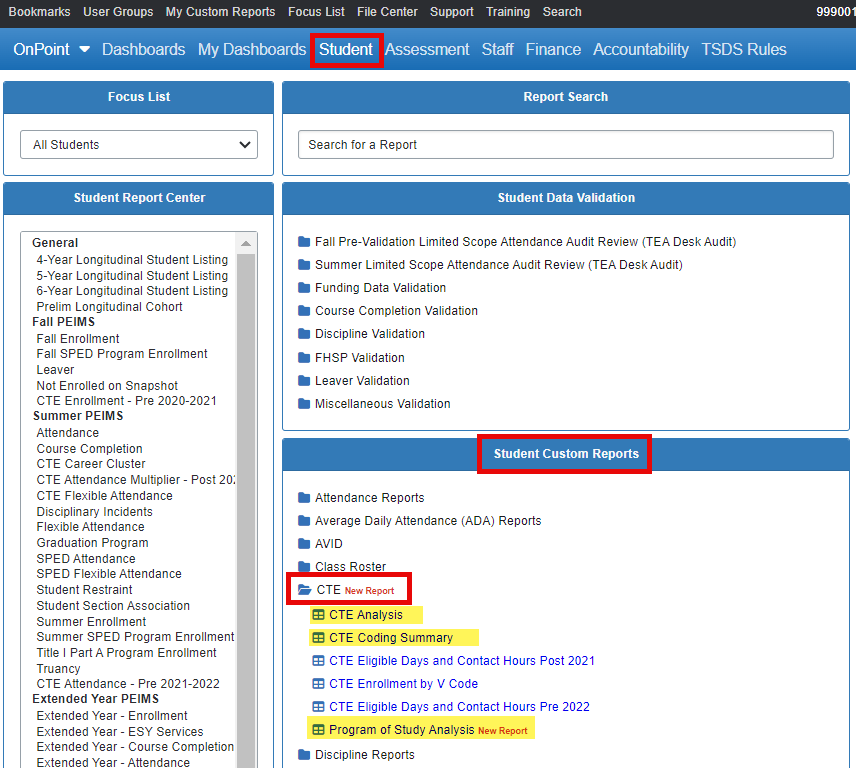Open the Truancy report link
856x768 pixels.
pos(58,668)
